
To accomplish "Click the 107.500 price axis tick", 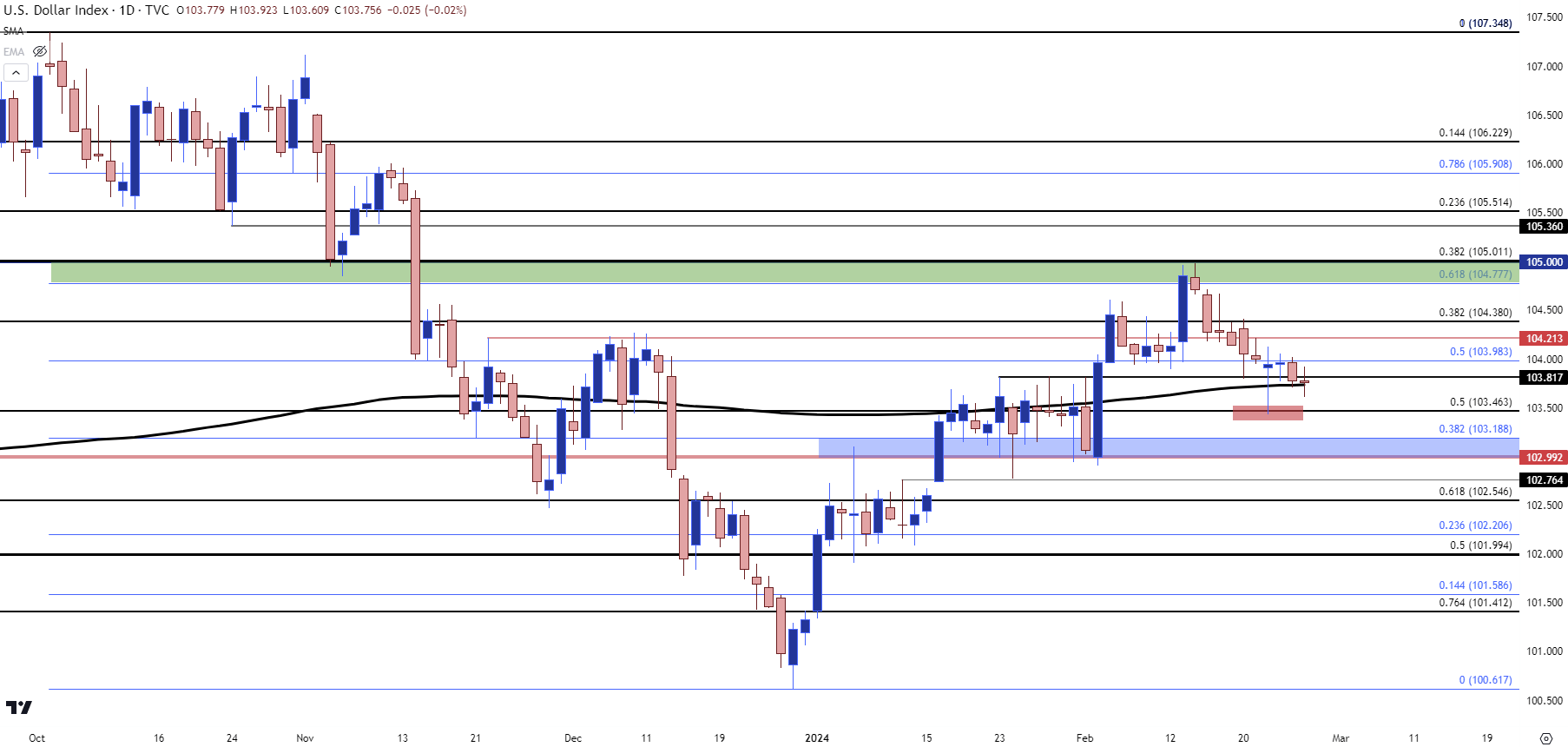I will pos(1545,17).
